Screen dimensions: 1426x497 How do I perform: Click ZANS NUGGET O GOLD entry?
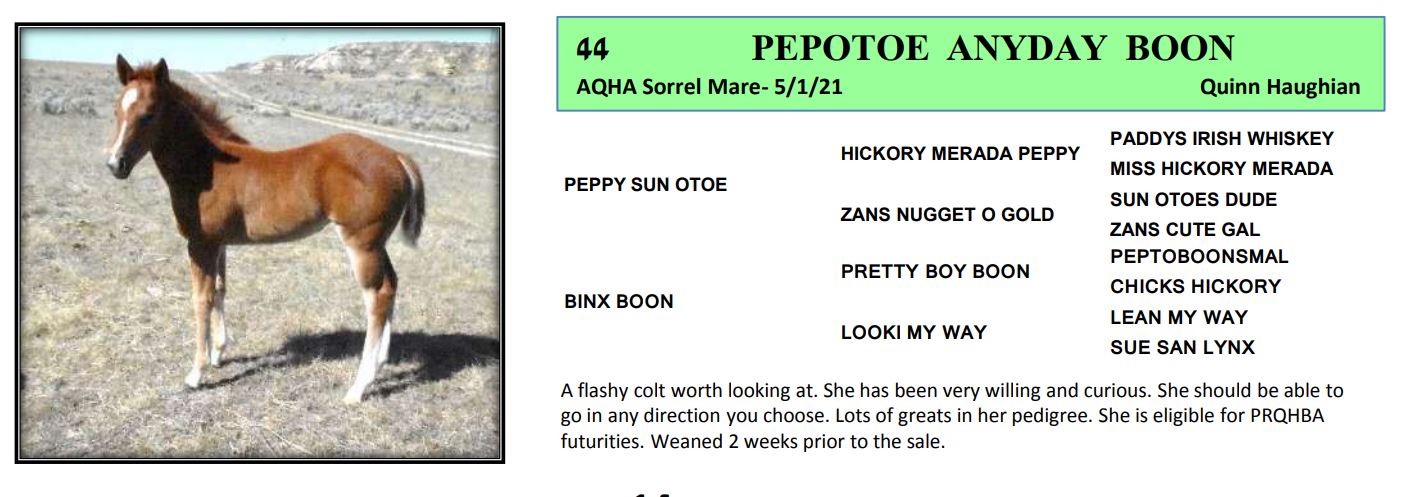(947, 215)
